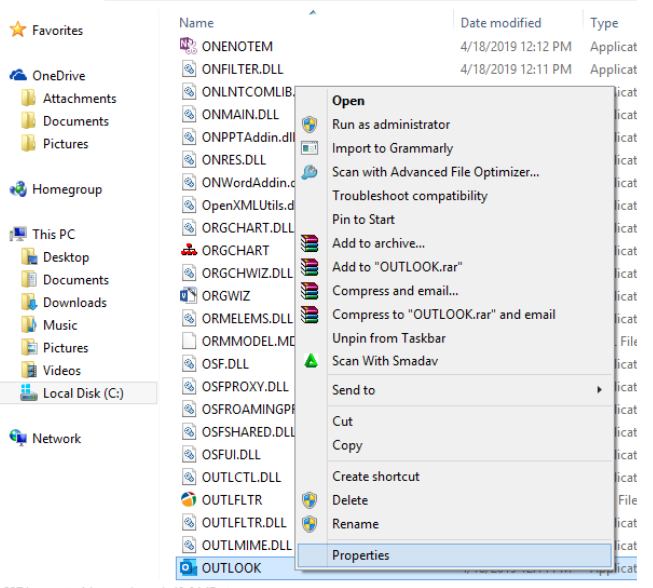Select Scan With Smadav

[x=385, y=361]
